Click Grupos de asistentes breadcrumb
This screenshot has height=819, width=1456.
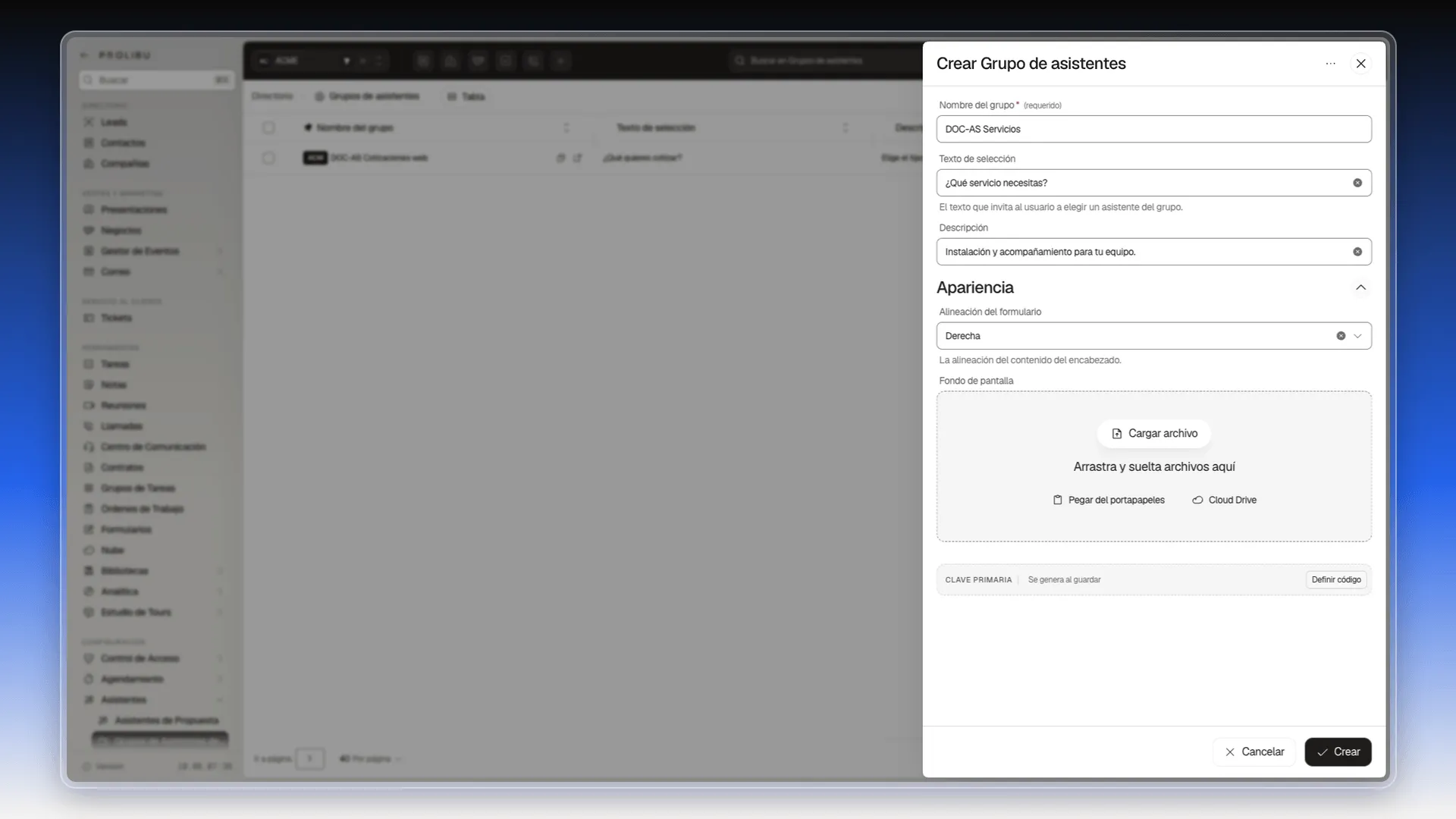368,96
